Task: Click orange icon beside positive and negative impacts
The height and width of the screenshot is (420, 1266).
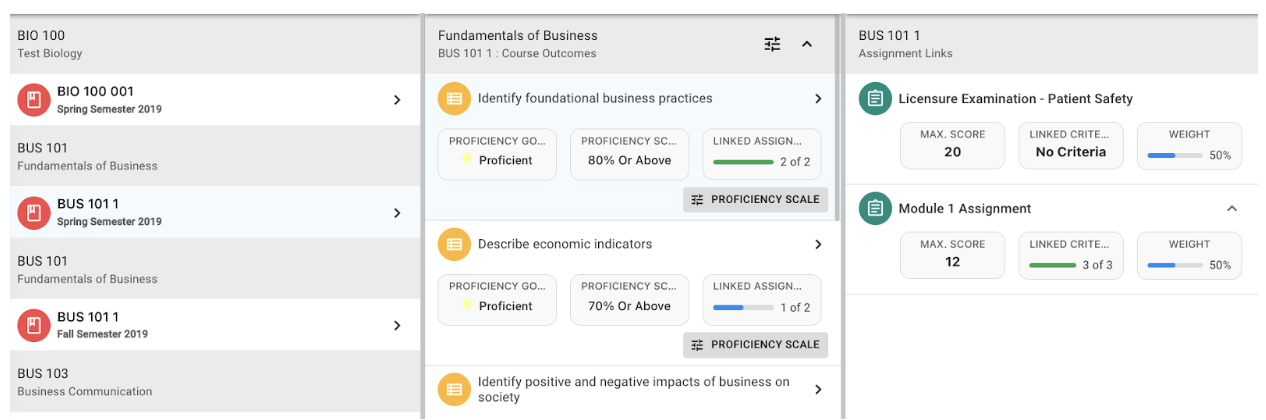Action: 454,389
